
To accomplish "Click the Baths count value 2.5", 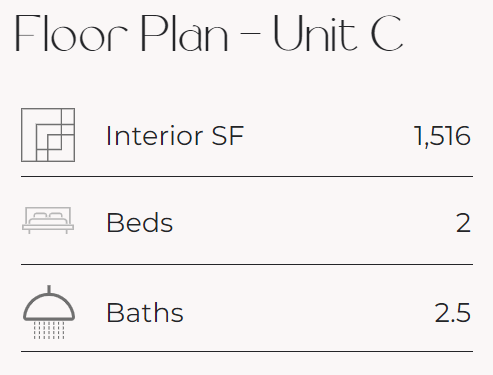I will [453, 313].
